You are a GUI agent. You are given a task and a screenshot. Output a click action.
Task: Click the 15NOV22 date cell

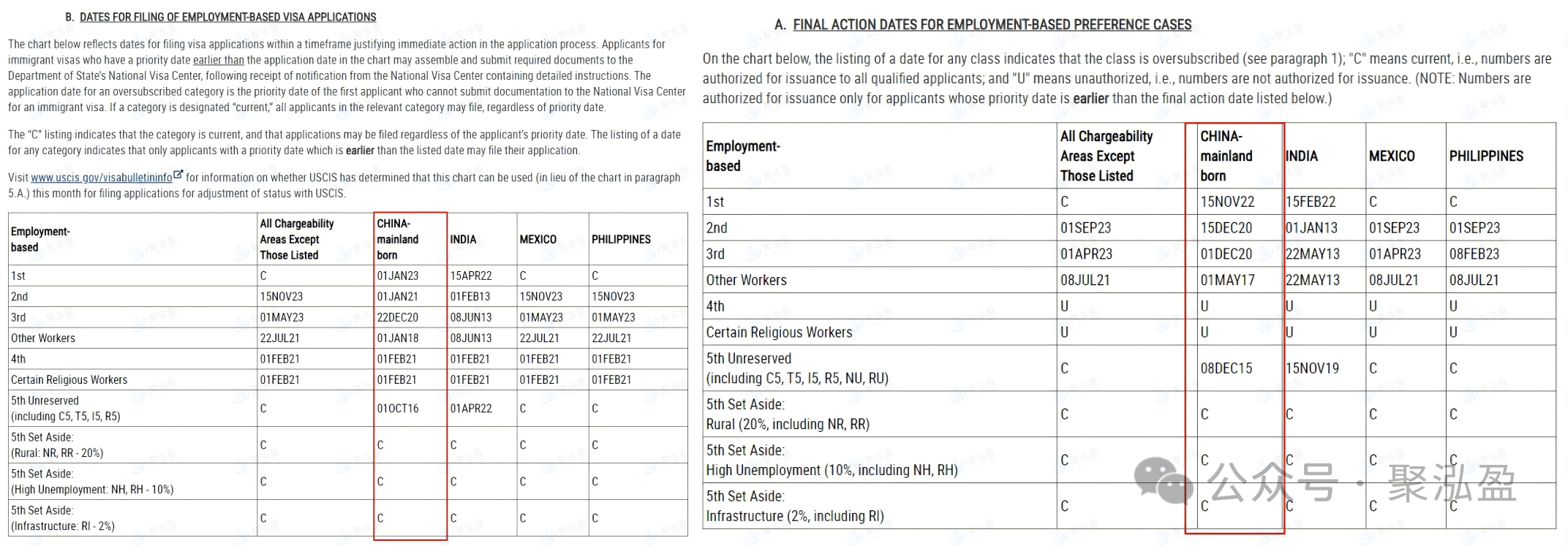point(1227,202)
